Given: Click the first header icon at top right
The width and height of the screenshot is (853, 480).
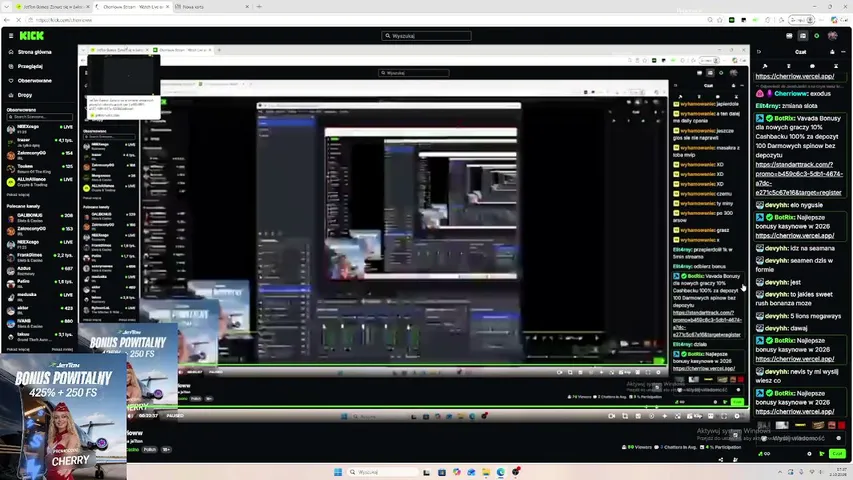Looking at the screenshot, I should click(x=789, y=36).
